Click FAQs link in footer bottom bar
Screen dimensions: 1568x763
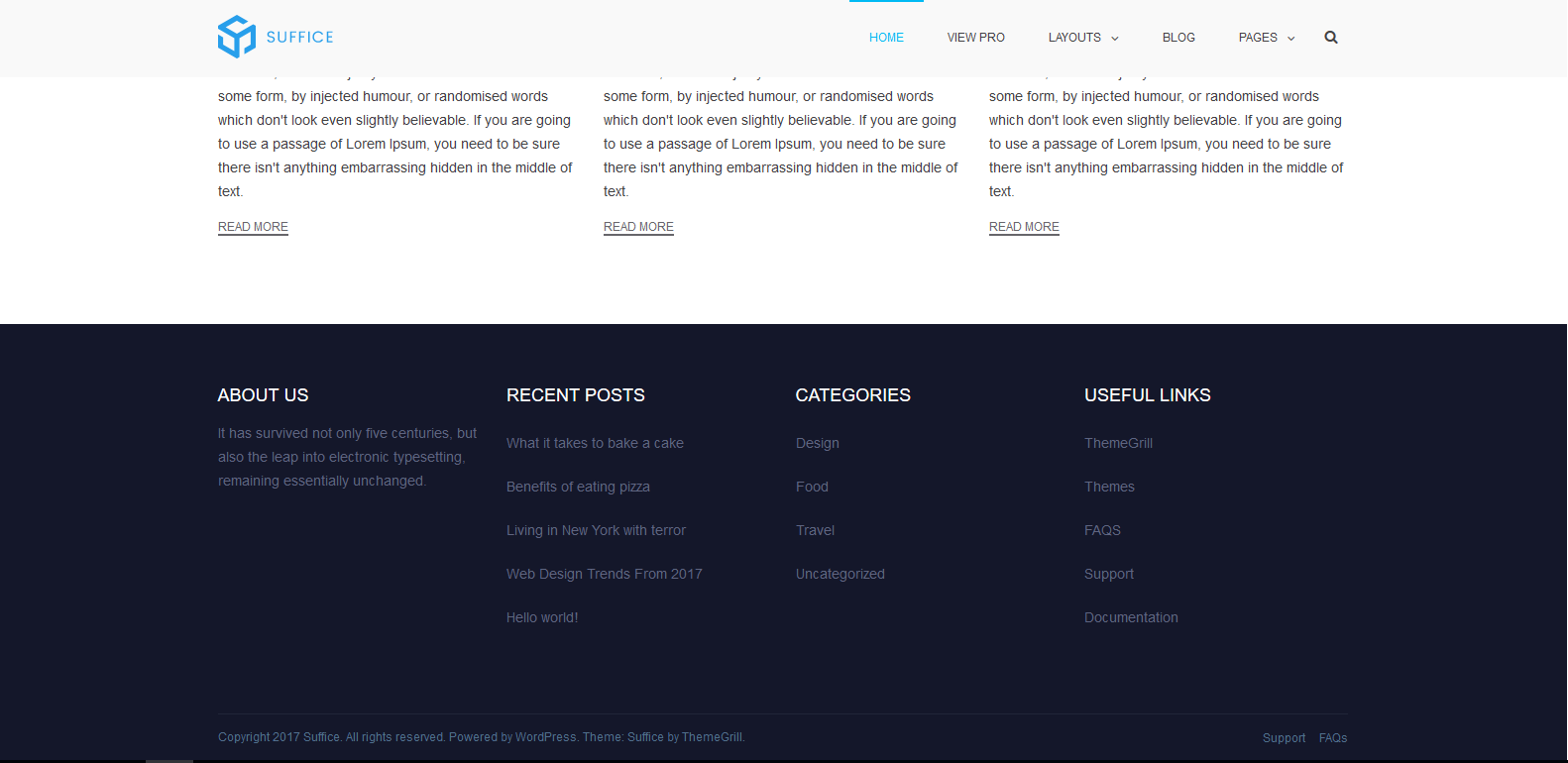coord(1332,738)
